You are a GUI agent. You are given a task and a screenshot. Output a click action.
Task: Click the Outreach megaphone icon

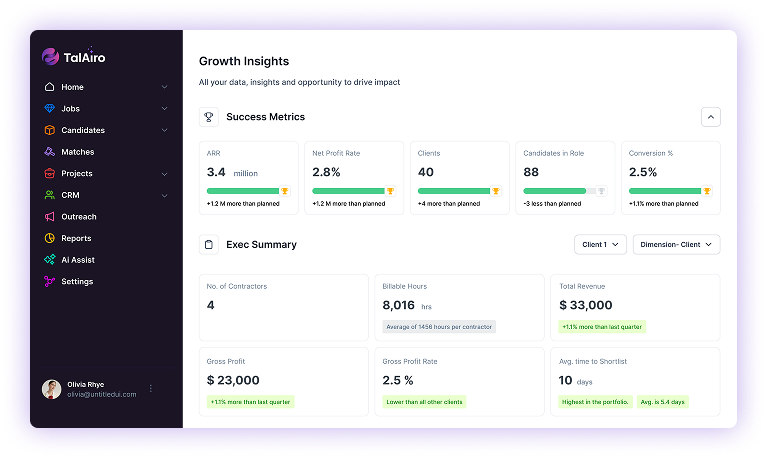[50, 217]
